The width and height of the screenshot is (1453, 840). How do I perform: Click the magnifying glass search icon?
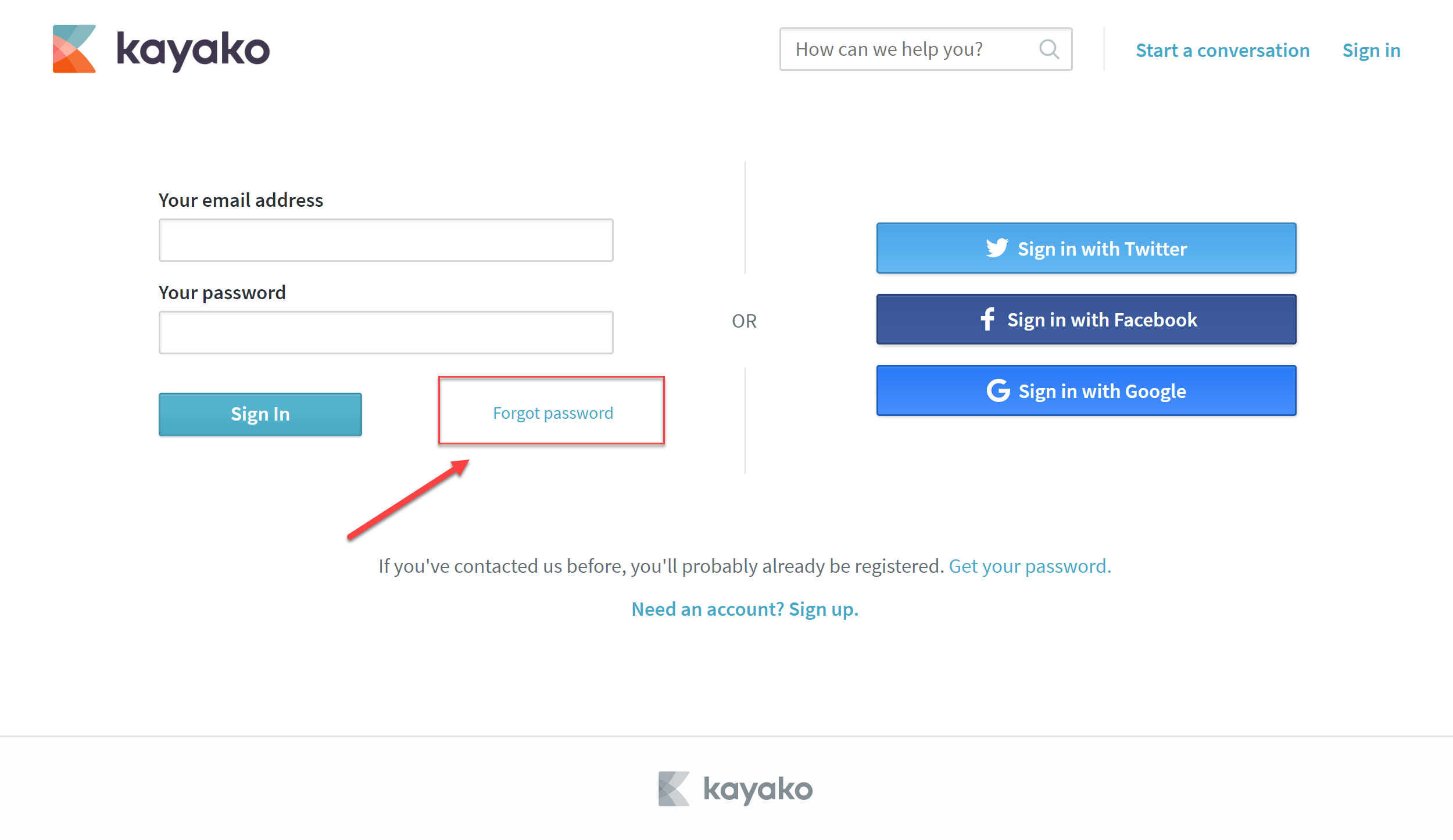click(x=1048, y=49)
